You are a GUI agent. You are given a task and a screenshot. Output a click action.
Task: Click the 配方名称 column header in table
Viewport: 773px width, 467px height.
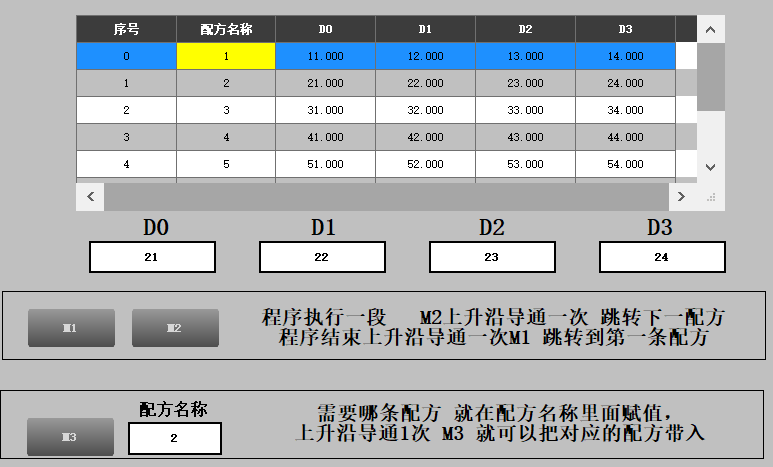(226, 29)
